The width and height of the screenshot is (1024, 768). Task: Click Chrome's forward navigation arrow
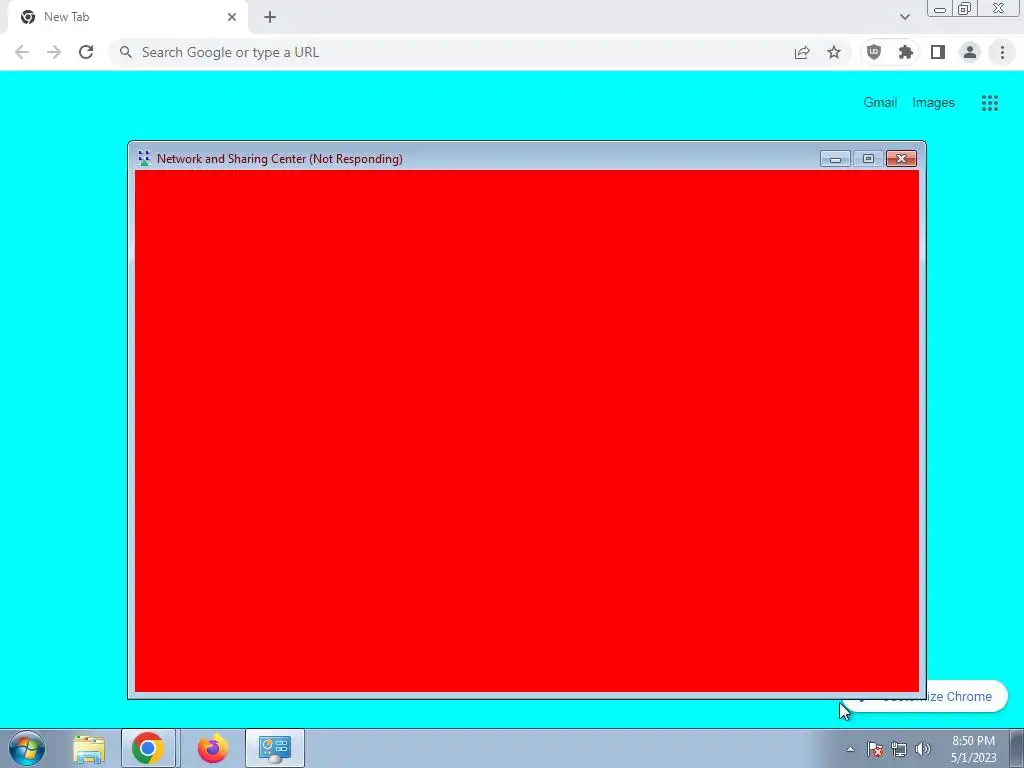[x=54, y=52]
